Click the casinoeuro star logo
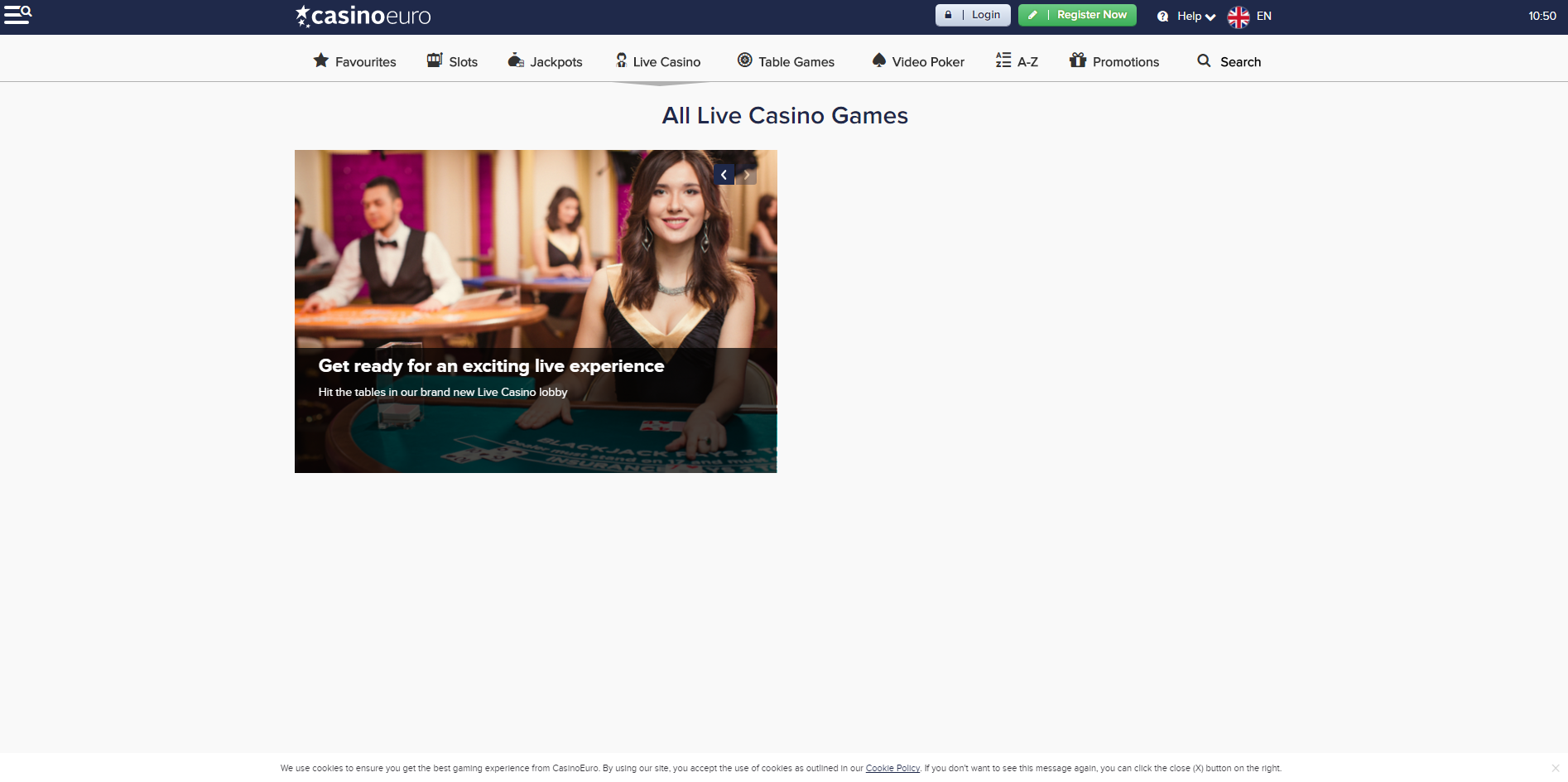The width and height of the screenshot is (1568, 782). pyautogui.click(x=303, y=16)
